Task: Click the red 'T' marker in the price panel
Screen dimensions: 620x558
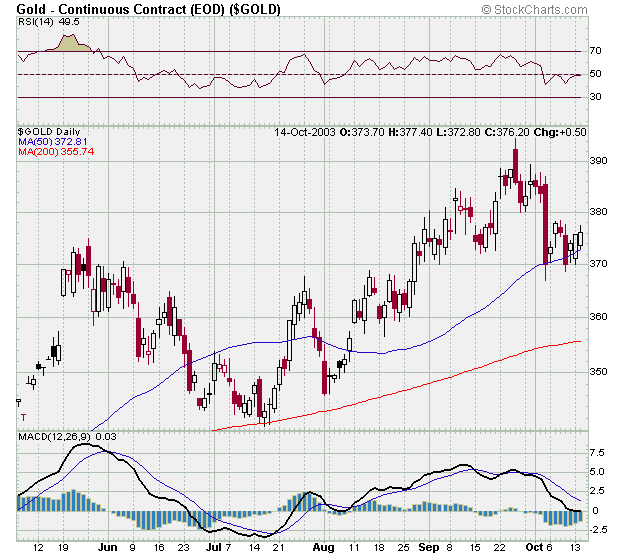Action: pos(23,417)
